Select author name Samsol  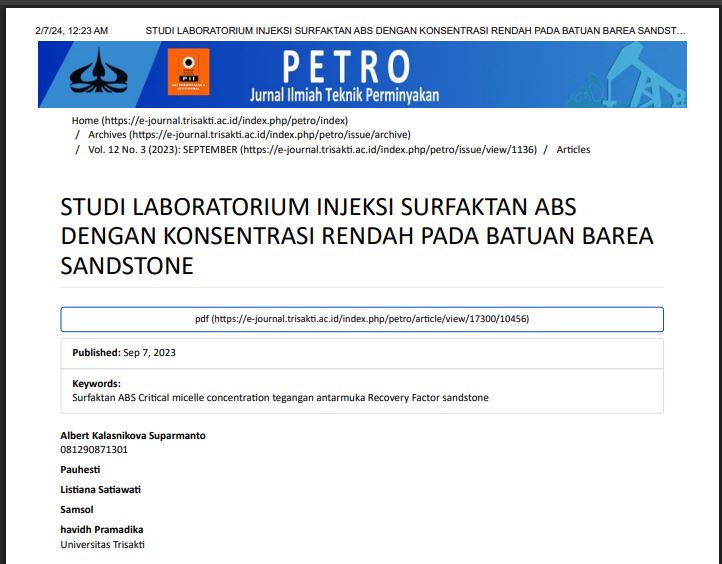pyautogui.click(x=77, y=510)
